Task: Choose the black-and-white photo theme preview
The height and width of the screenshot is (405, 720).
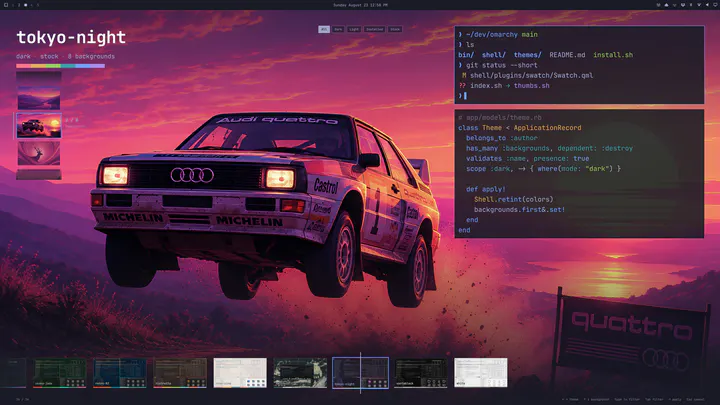Action: pyautogui.click(x=300, y=373)
